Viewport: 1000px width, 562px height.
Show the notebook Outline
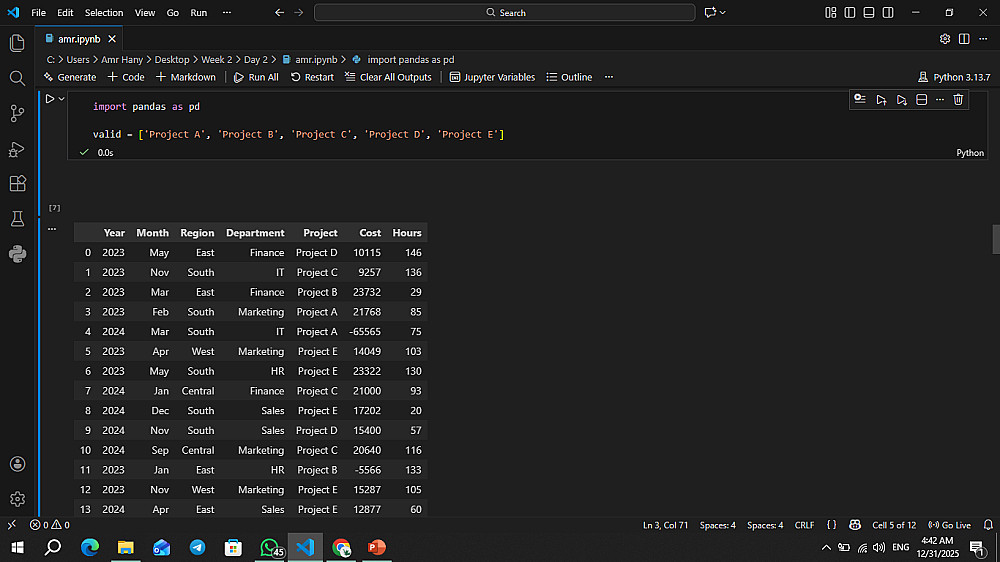(570, 77)
